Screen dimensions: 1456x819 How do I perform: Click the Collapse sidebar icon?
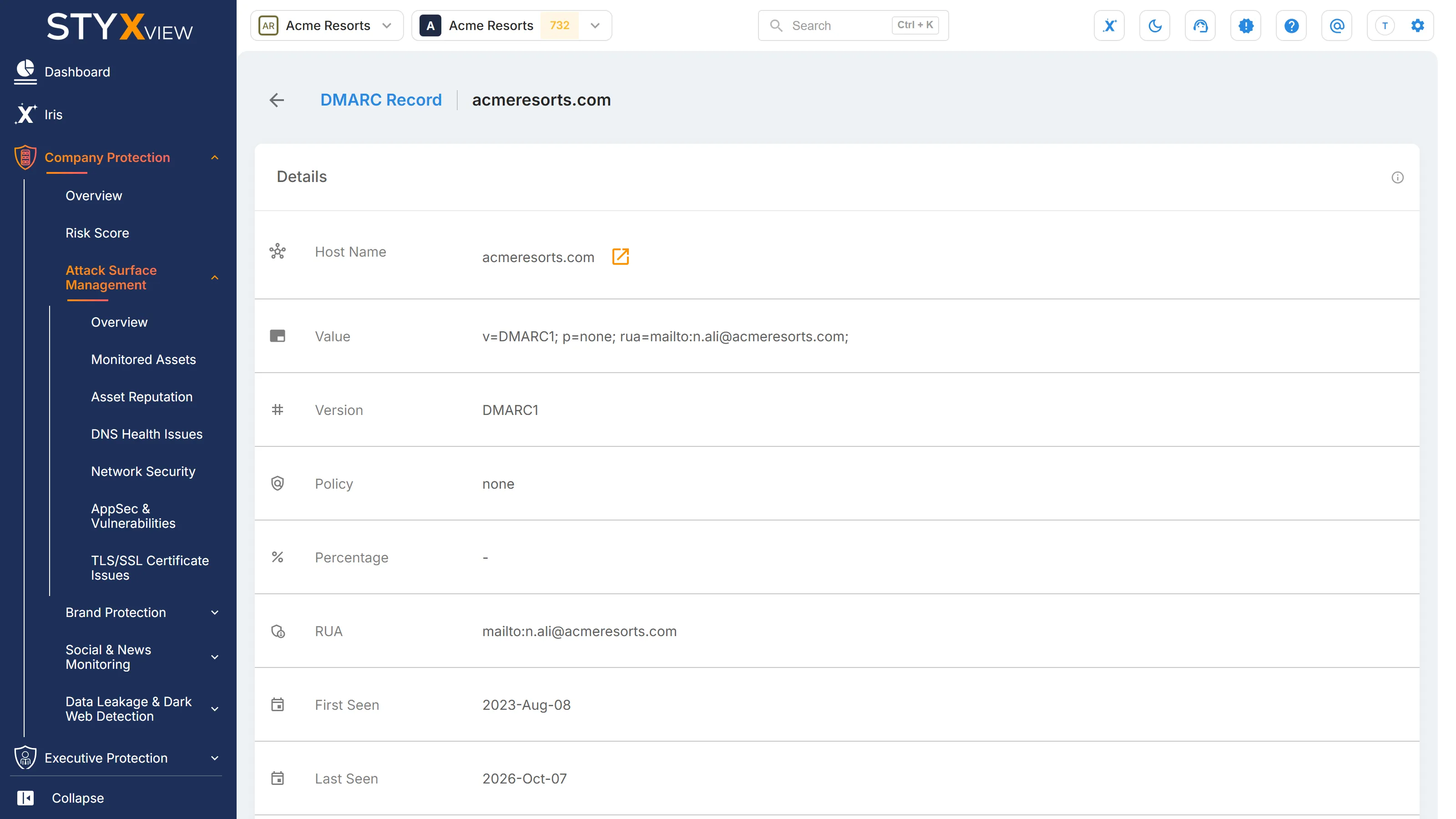25,798
